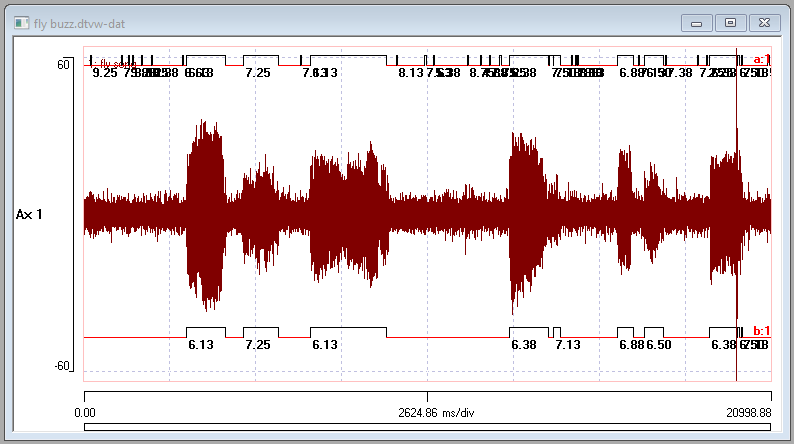Click the 2624.86 ms/div time scale label
This screenshot has width=794, height=444.
pos(436,413)
